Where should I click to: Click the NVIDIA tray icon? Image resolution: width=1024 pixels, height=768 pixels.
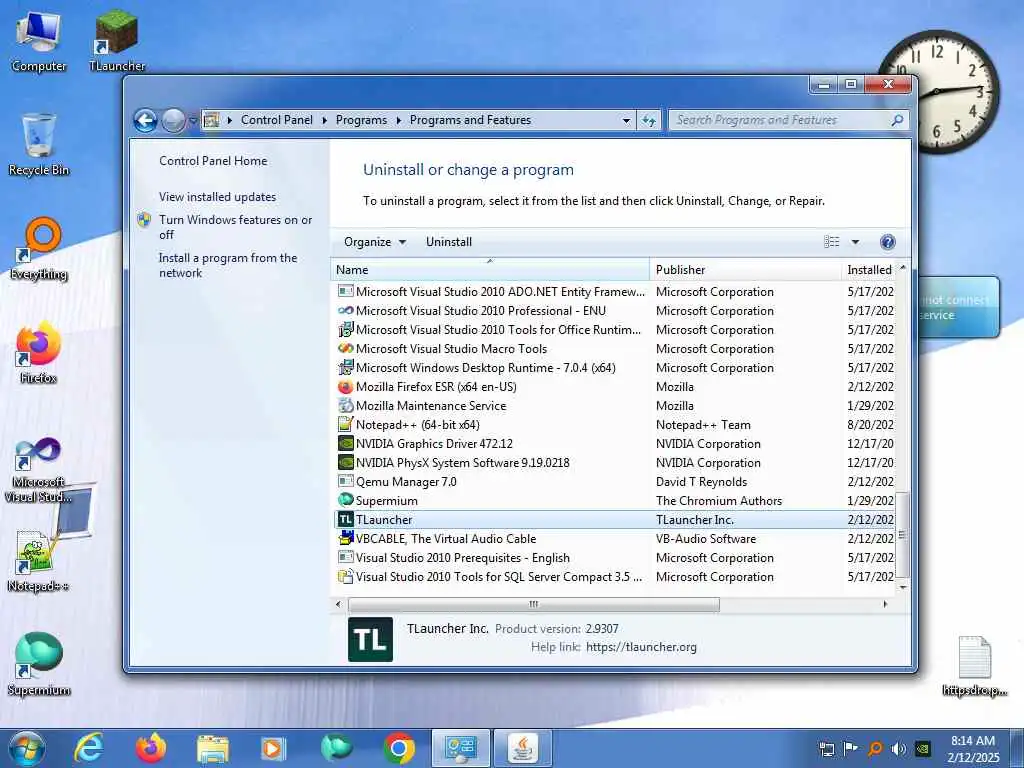pyautogui.click(x=923, y=749)
